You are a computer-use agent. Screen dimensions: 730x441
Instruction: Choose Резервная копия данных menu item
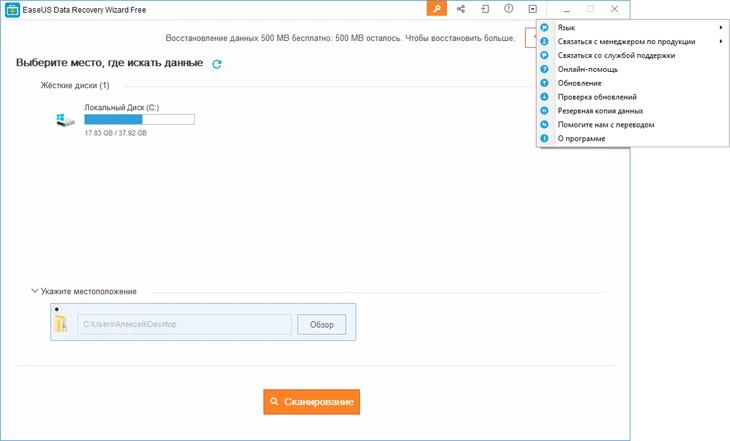point(633,111)
